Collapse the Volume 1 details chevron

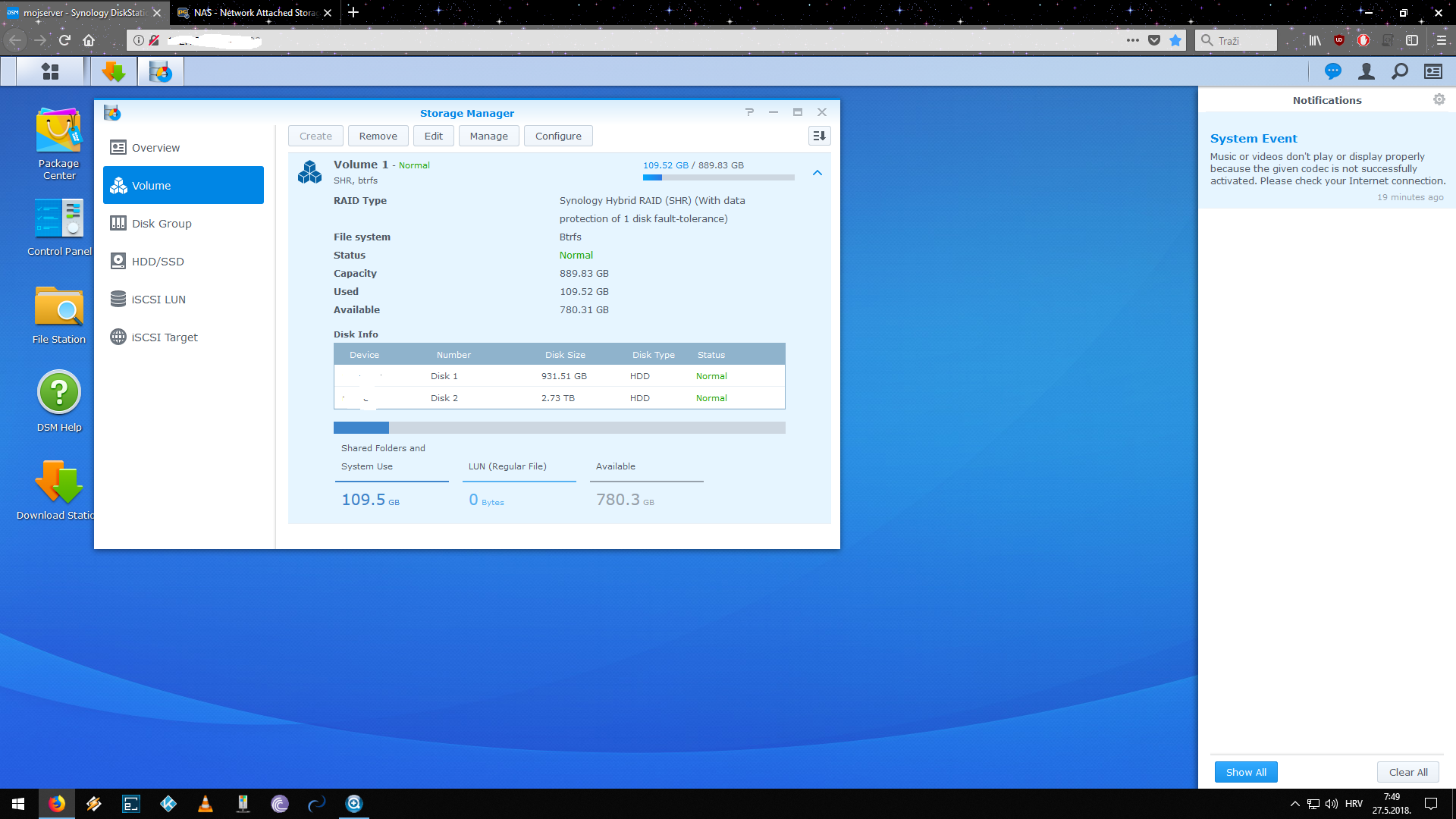(817, 173)
